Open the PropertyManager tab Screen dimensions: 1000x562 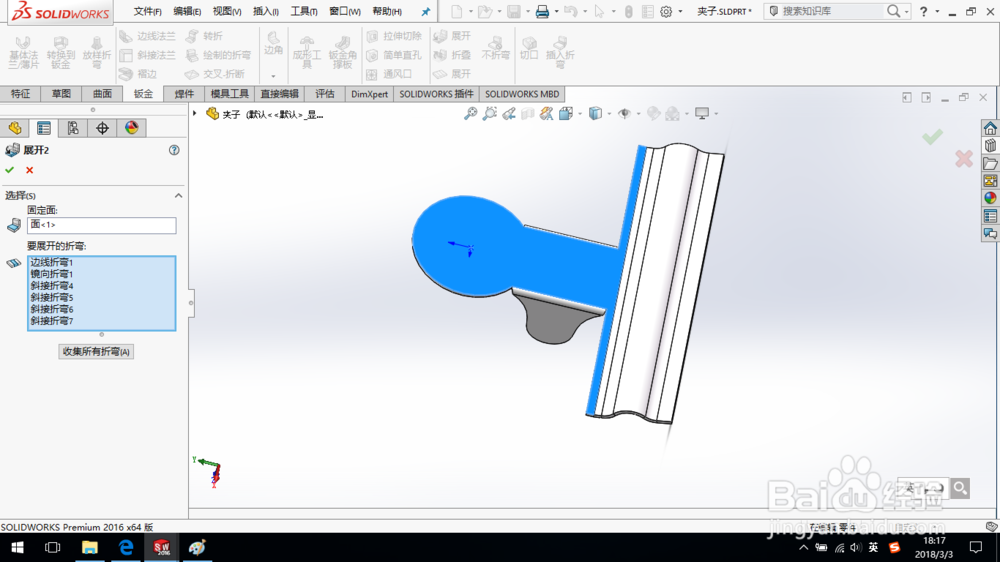tap(43, 128)
